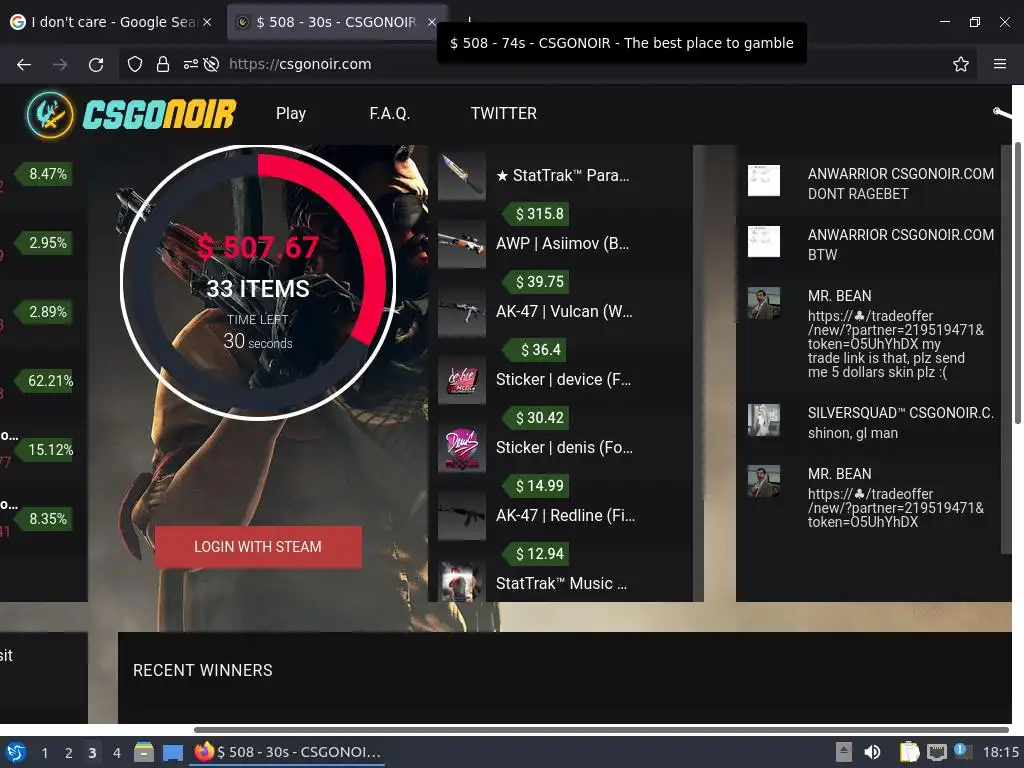Bookmark this page with the star icon
Screen dimensions: 1024x768
pyautogui.click(x=961, y=64)
